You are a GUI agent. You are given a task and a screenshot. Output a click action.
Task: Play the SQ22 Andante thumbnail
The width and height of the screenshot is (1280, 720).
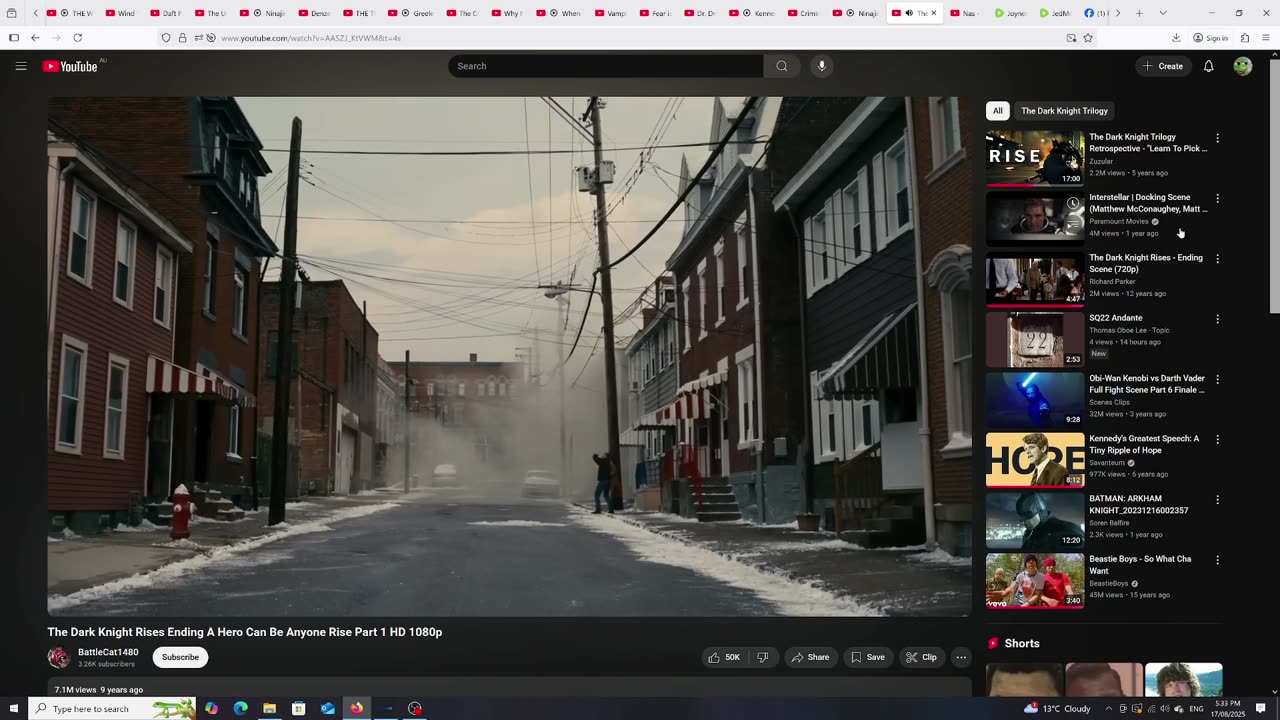pos(1035,339)
